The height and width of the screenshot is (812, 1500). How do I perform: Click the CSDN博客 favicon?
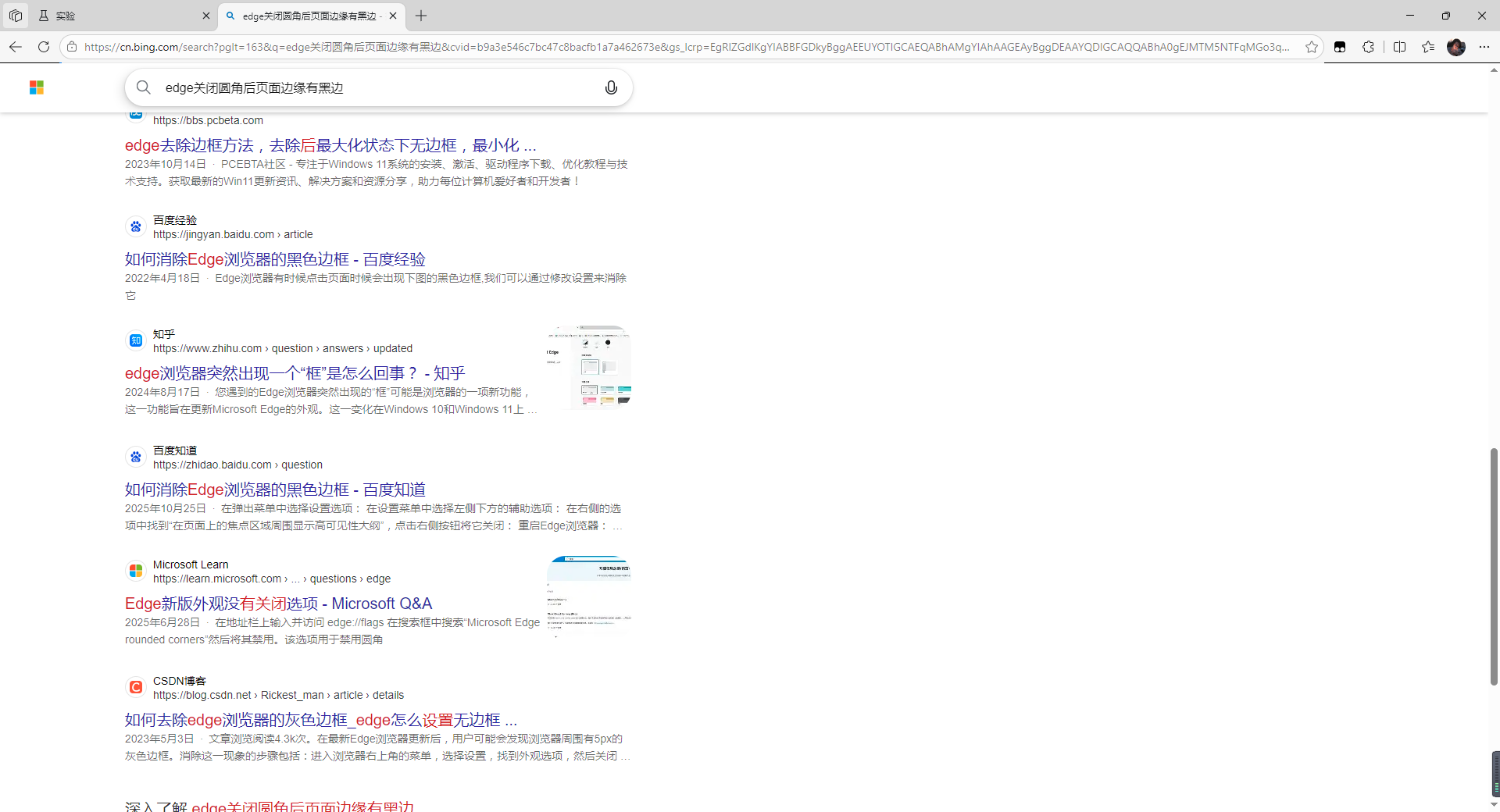(x=136, y=687)
